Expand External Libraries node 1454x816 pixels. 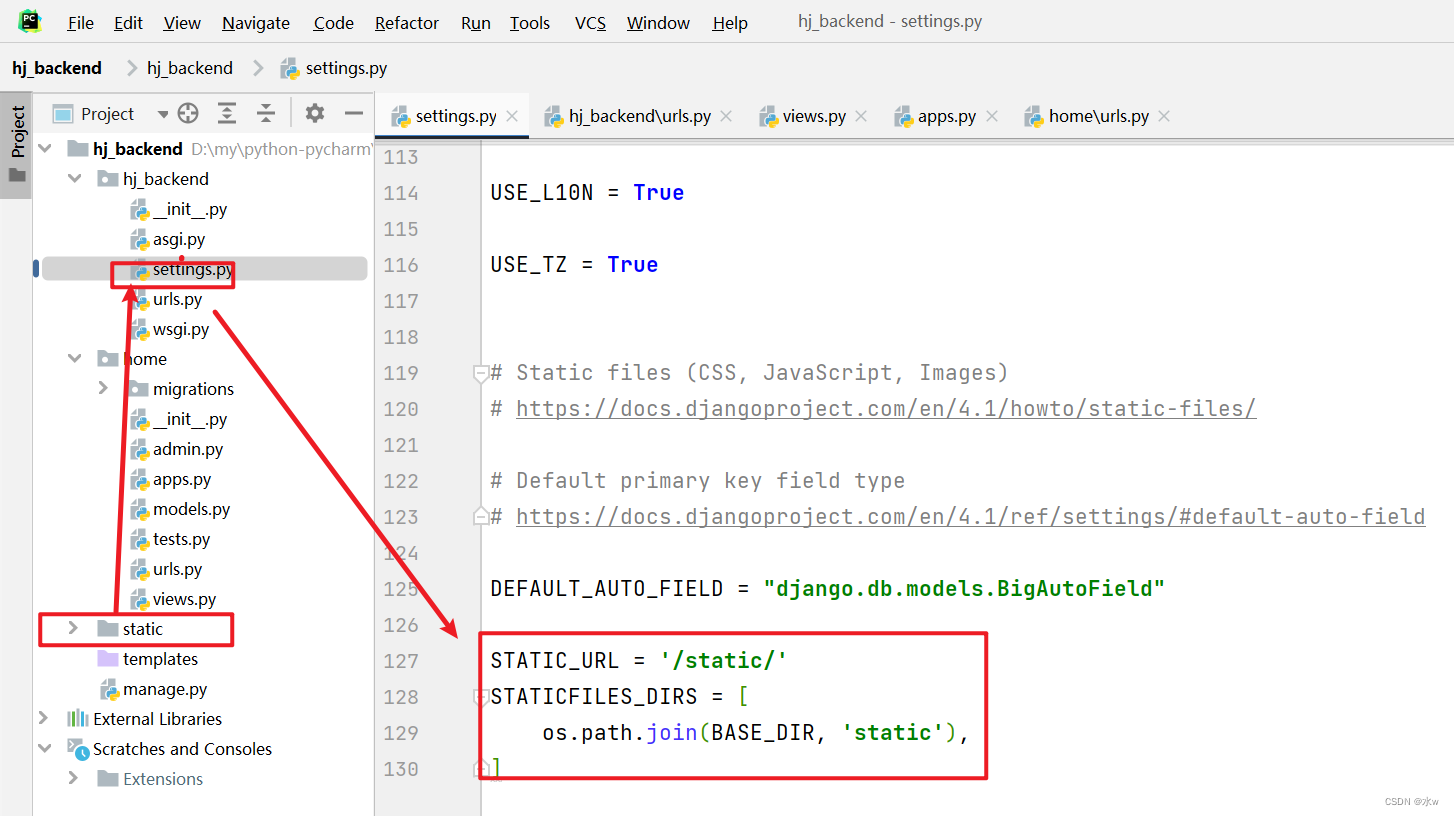pos(43,718)
